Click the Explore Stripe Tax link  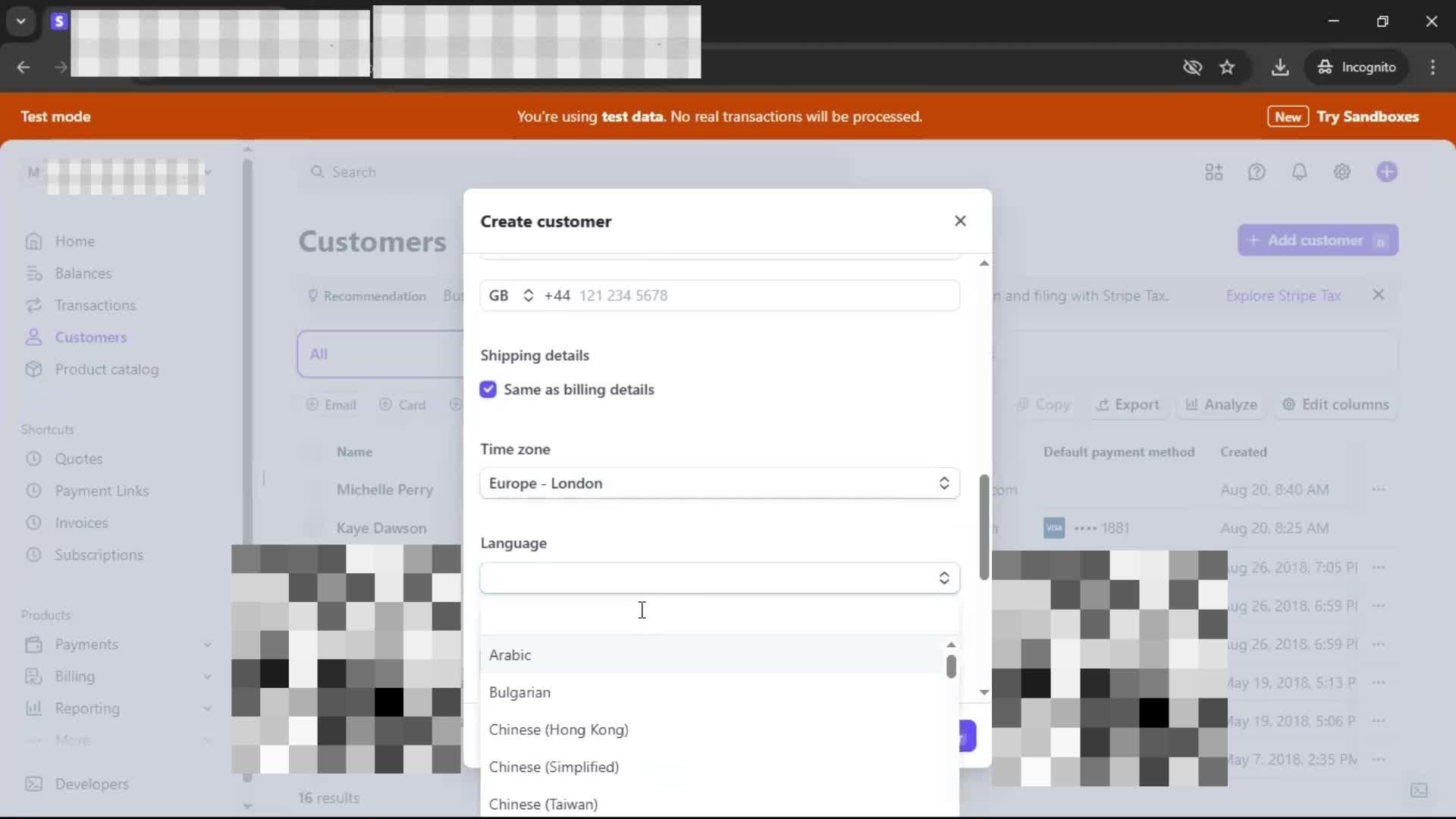[1283, 296]
